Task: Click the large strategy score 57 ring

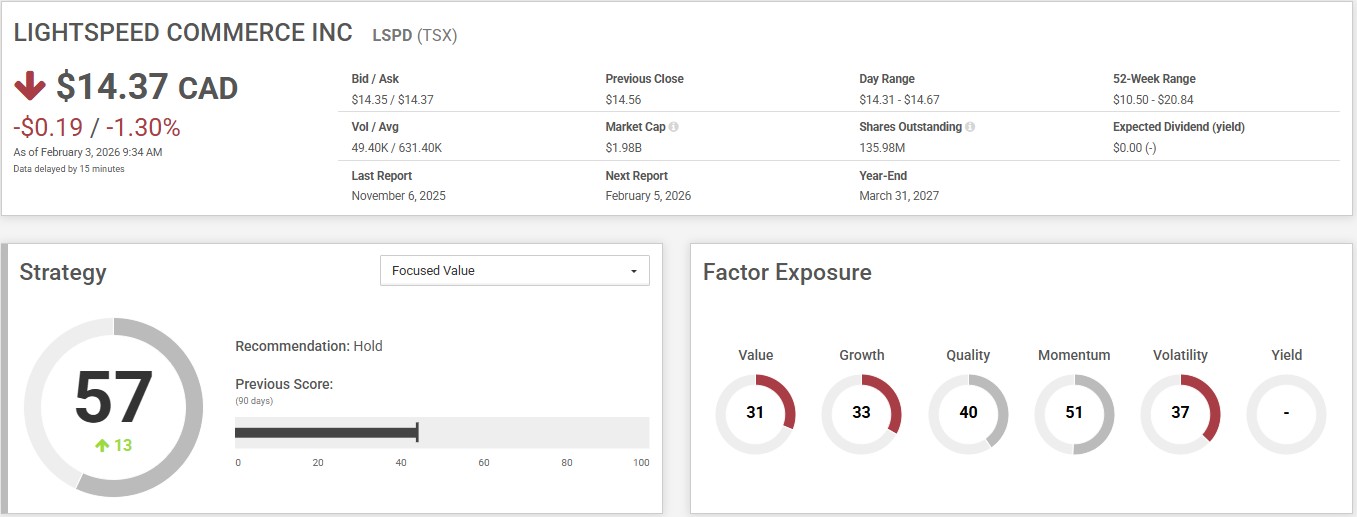Action: 113,406
